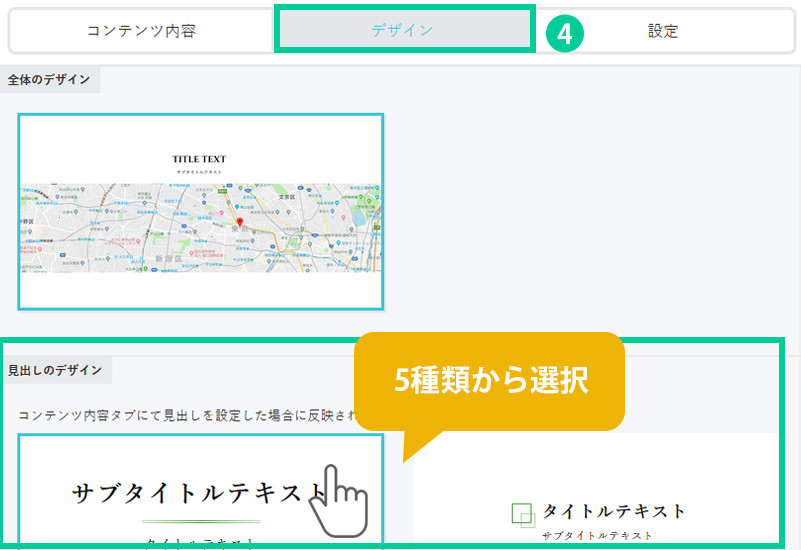Click the TITLE TEXT heading in preview
801x550 pixels.
199,159
